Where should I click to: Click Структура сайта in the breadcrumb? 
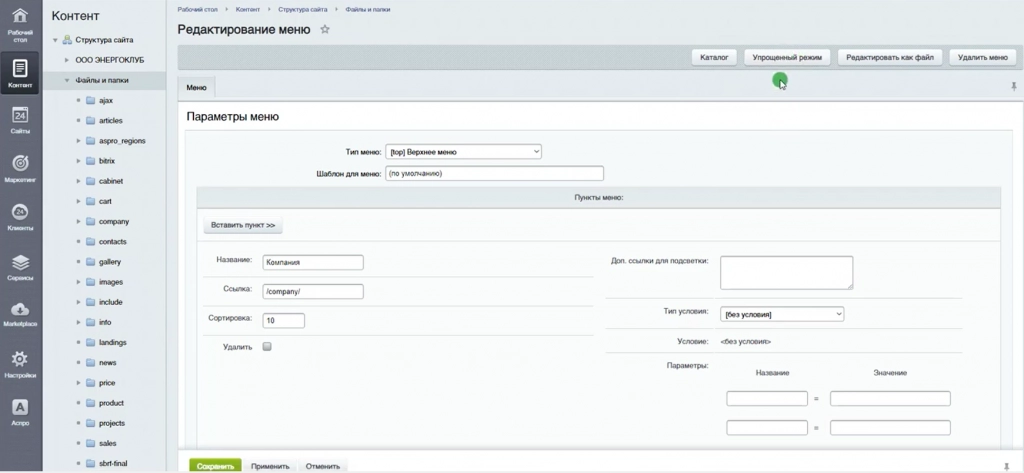click(303, 10)
